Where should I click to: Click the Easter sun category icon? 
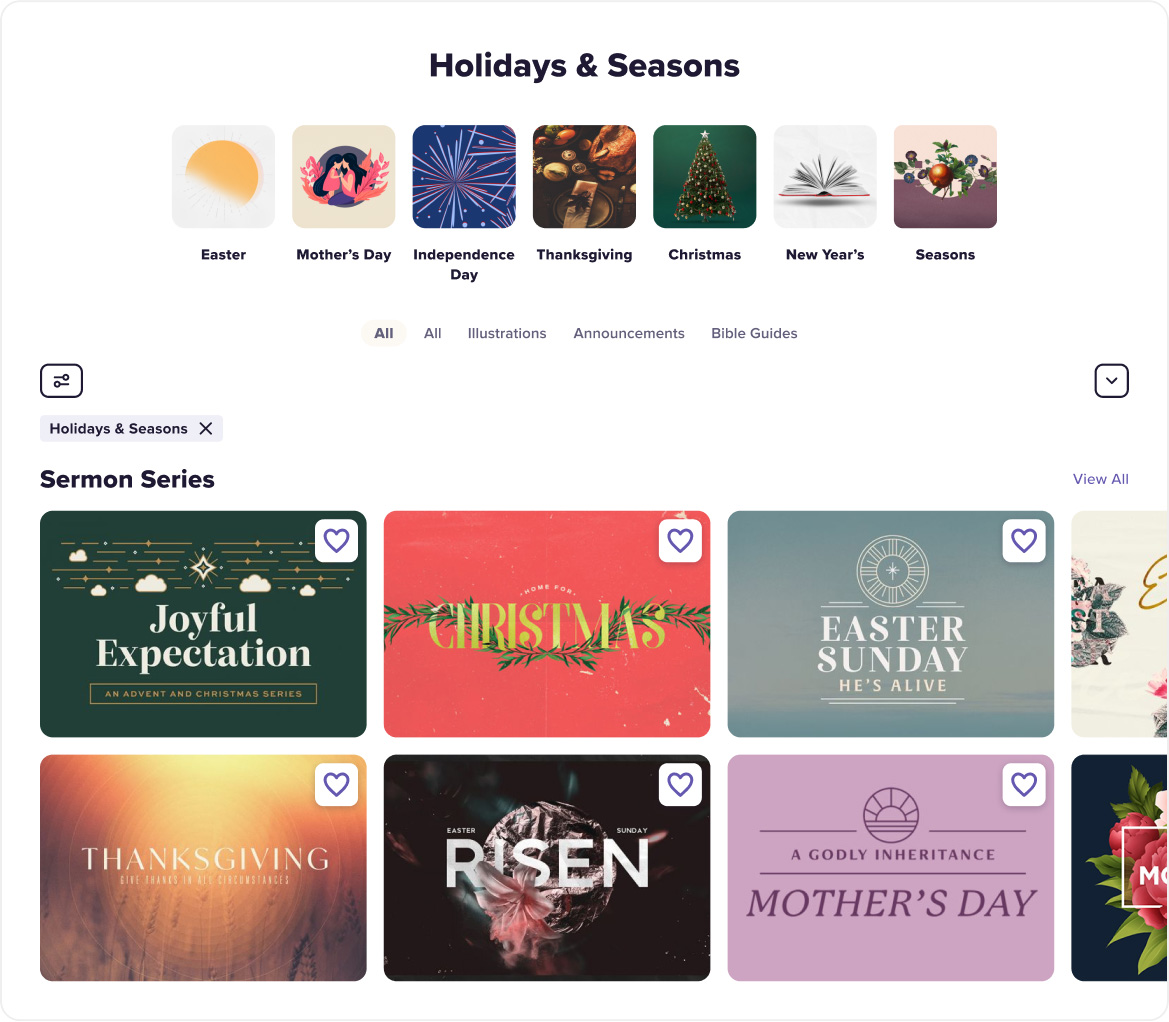click(223, 177)
